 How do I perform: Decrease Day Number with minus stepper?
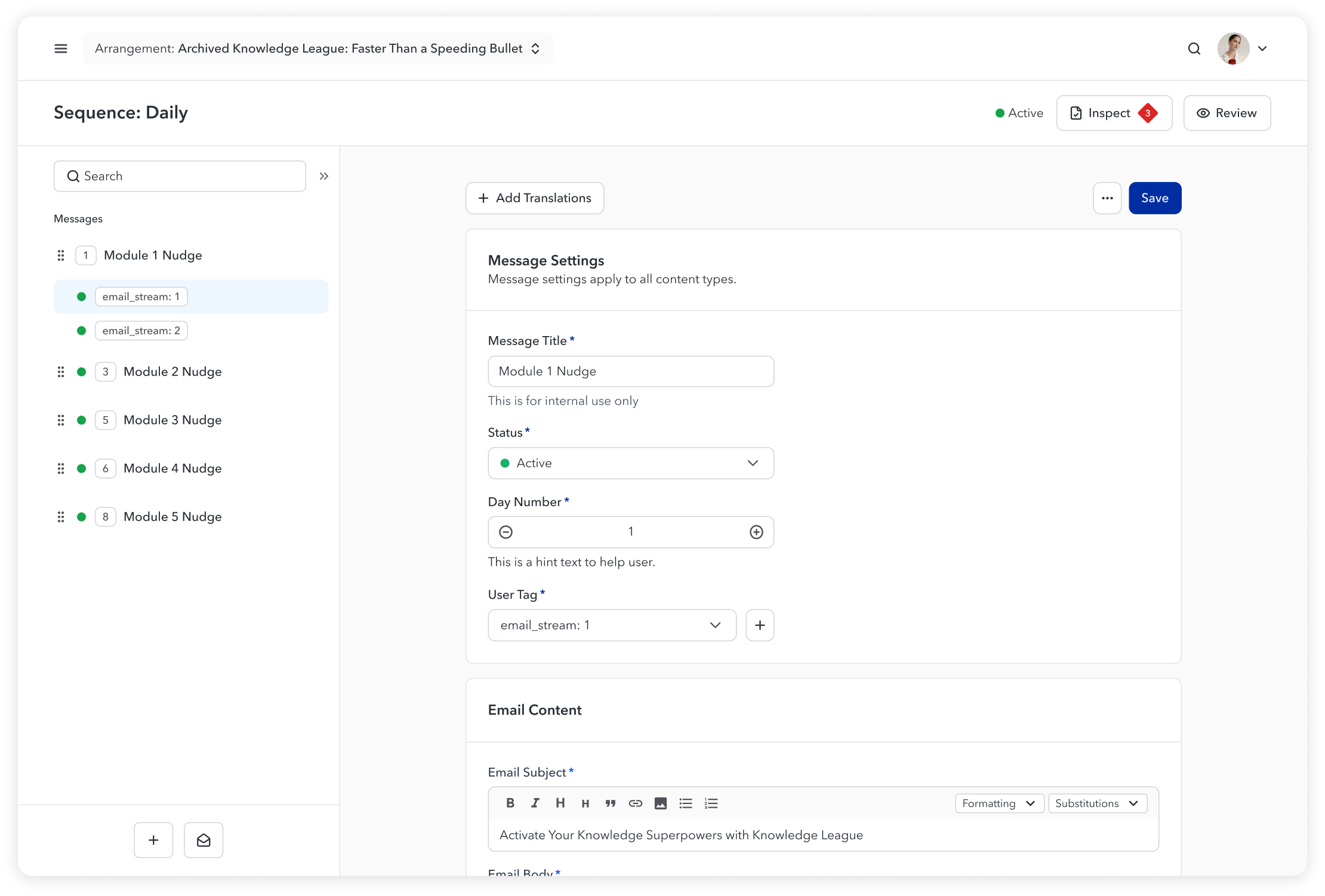click(506, 532)
